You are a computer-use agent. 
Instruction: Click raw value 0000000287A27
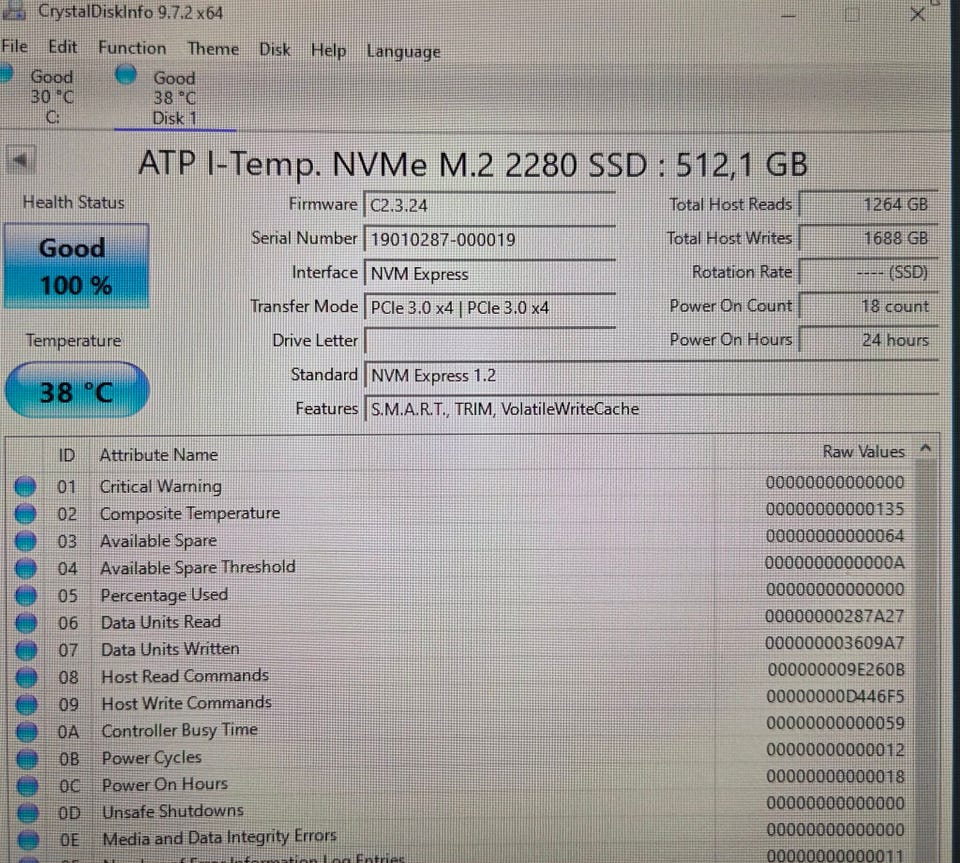[834, 616]
